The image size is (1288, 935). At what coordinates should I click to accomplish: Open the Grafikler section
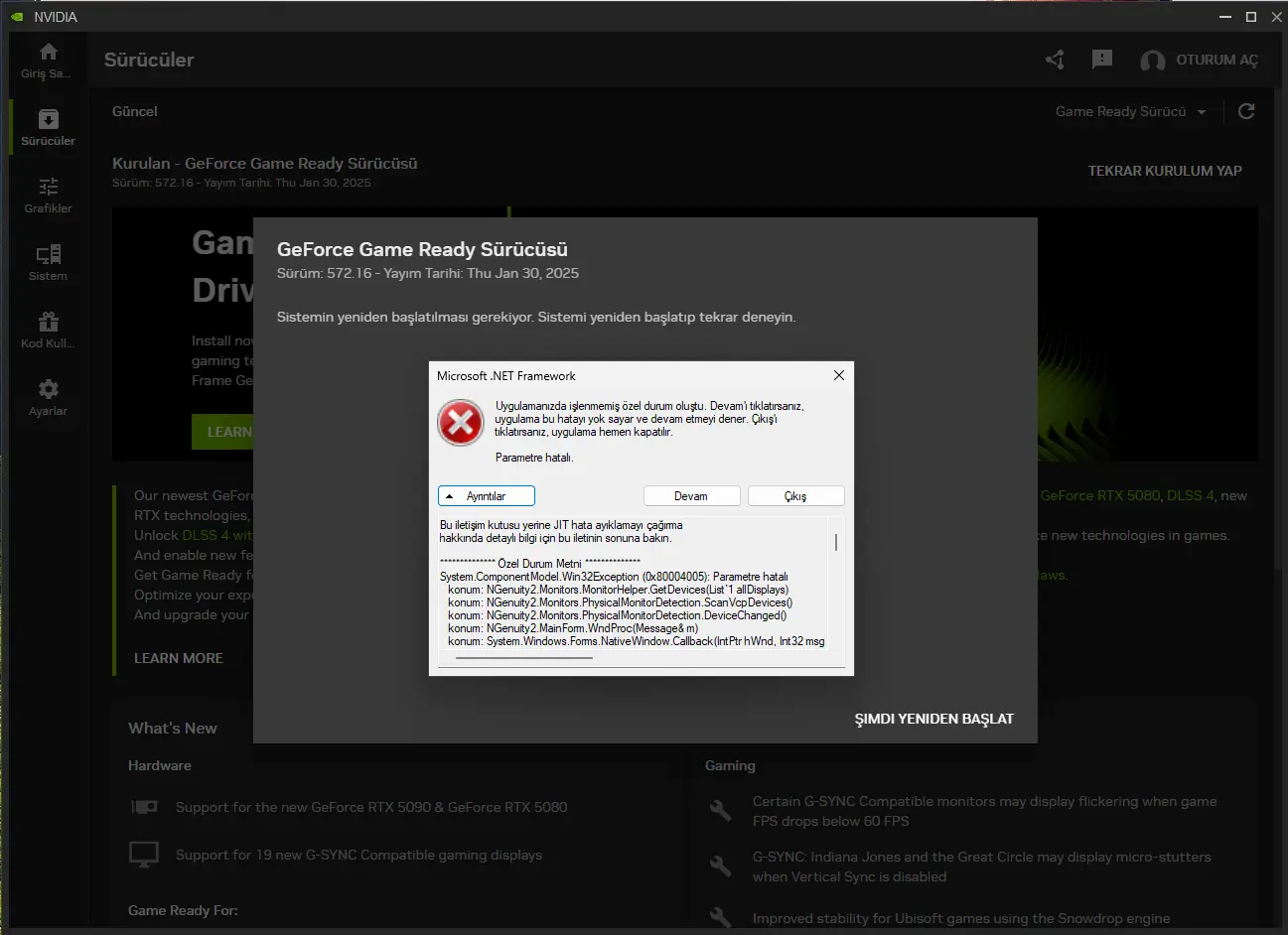click(48, 196)
